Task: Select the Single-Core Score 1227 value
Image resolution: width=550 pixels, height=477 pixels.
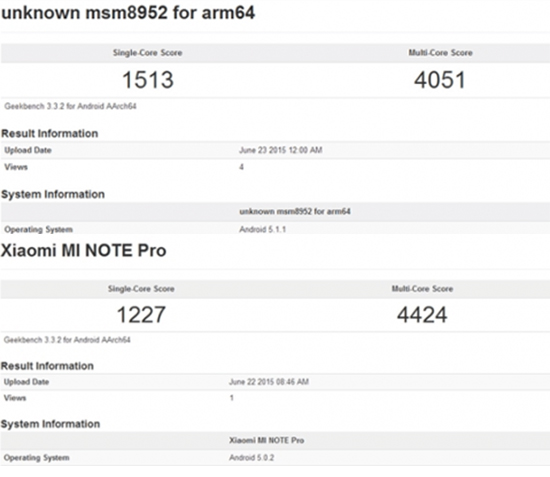Action: (x=141, y=314)
